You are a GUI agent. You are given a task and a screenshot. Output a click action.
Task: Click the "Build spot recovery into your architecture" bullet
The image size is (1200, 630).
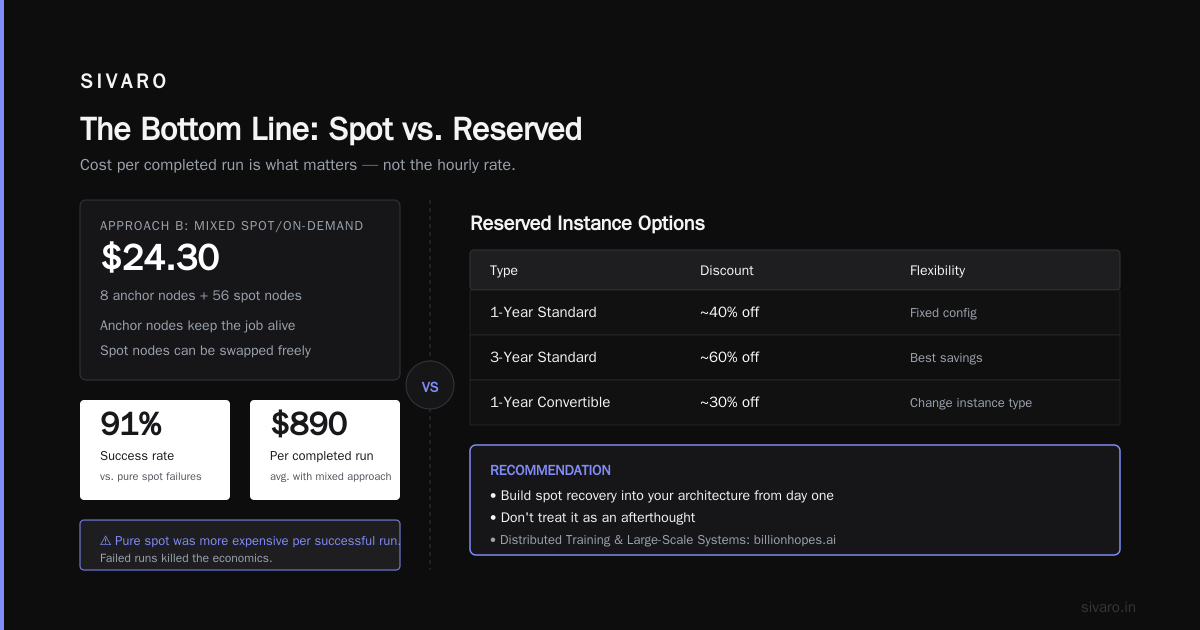pos(662,495)
